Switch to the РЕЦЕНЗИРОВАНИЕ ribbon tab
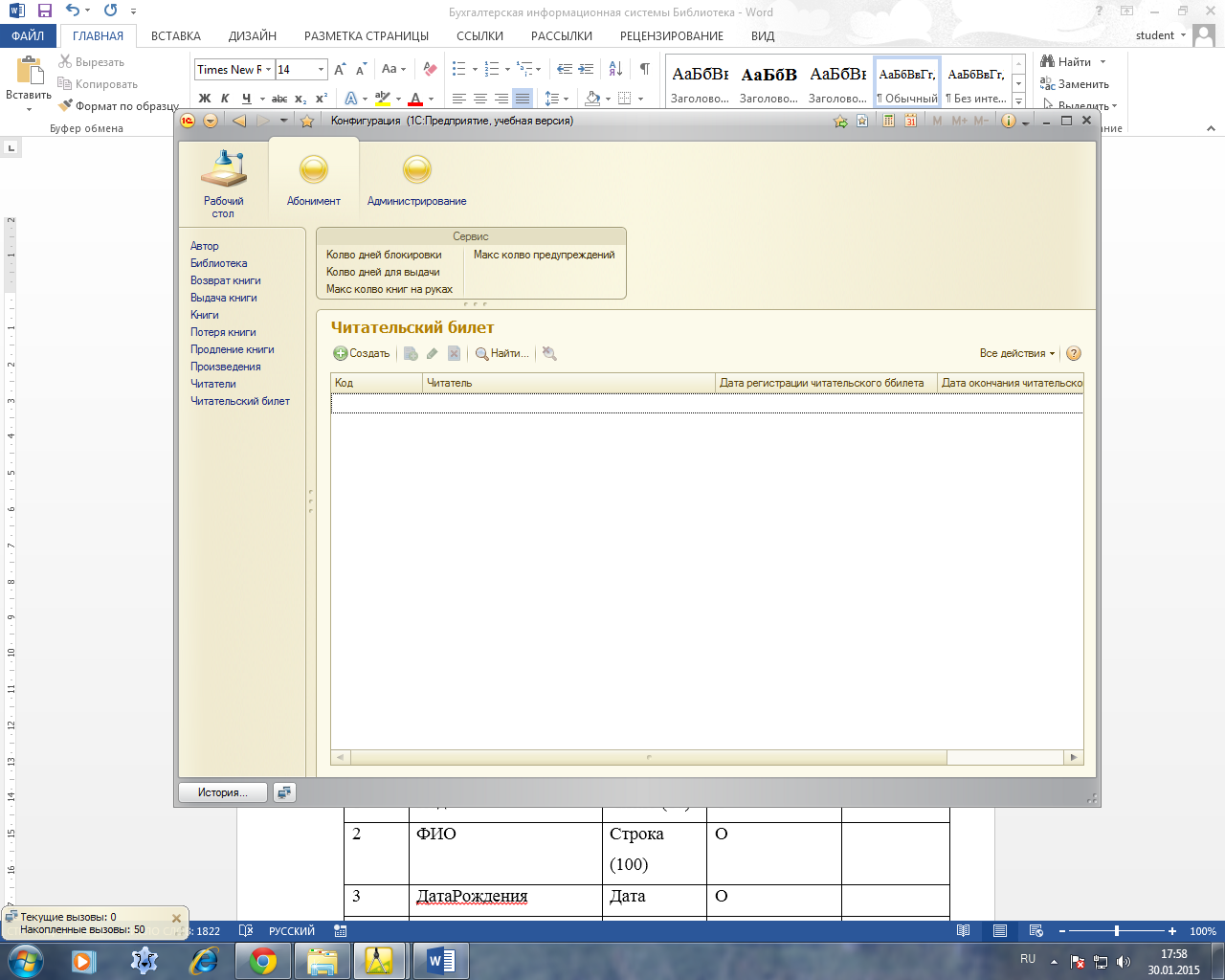This screenshot has width=1225, height=980. 672,35
